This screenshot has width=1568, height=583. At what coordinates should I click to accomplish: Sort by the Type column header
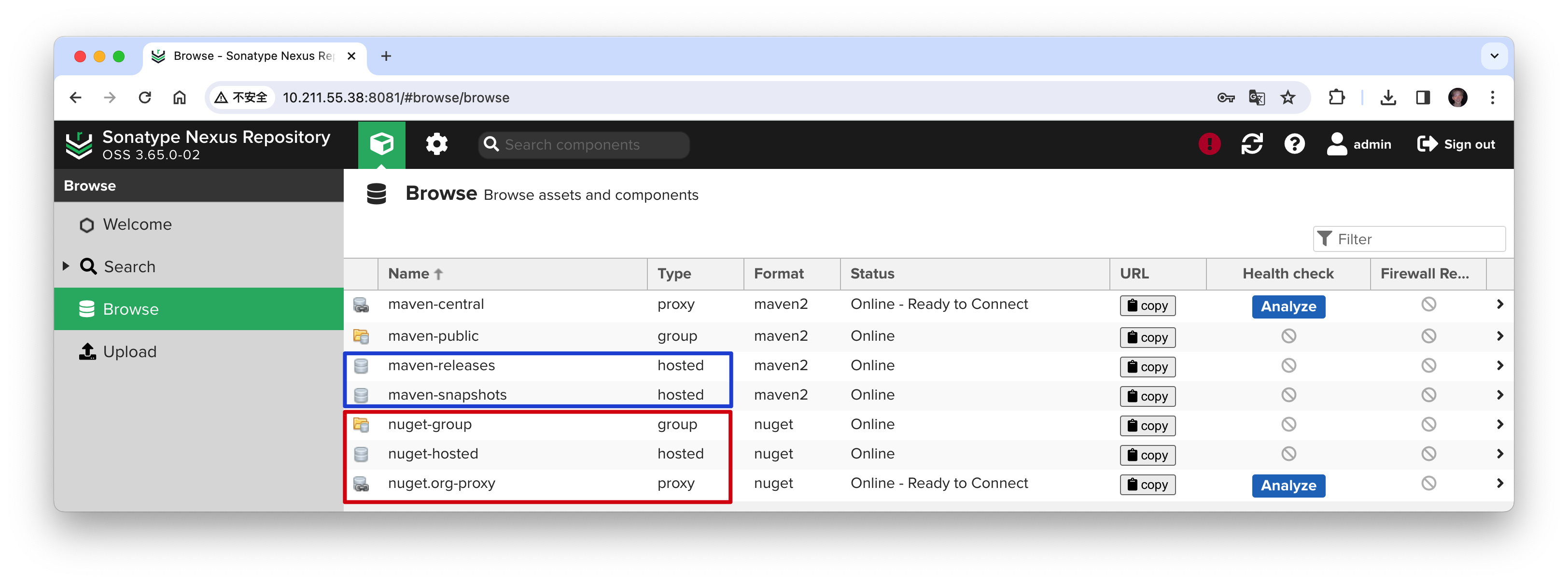pos(695,274)
